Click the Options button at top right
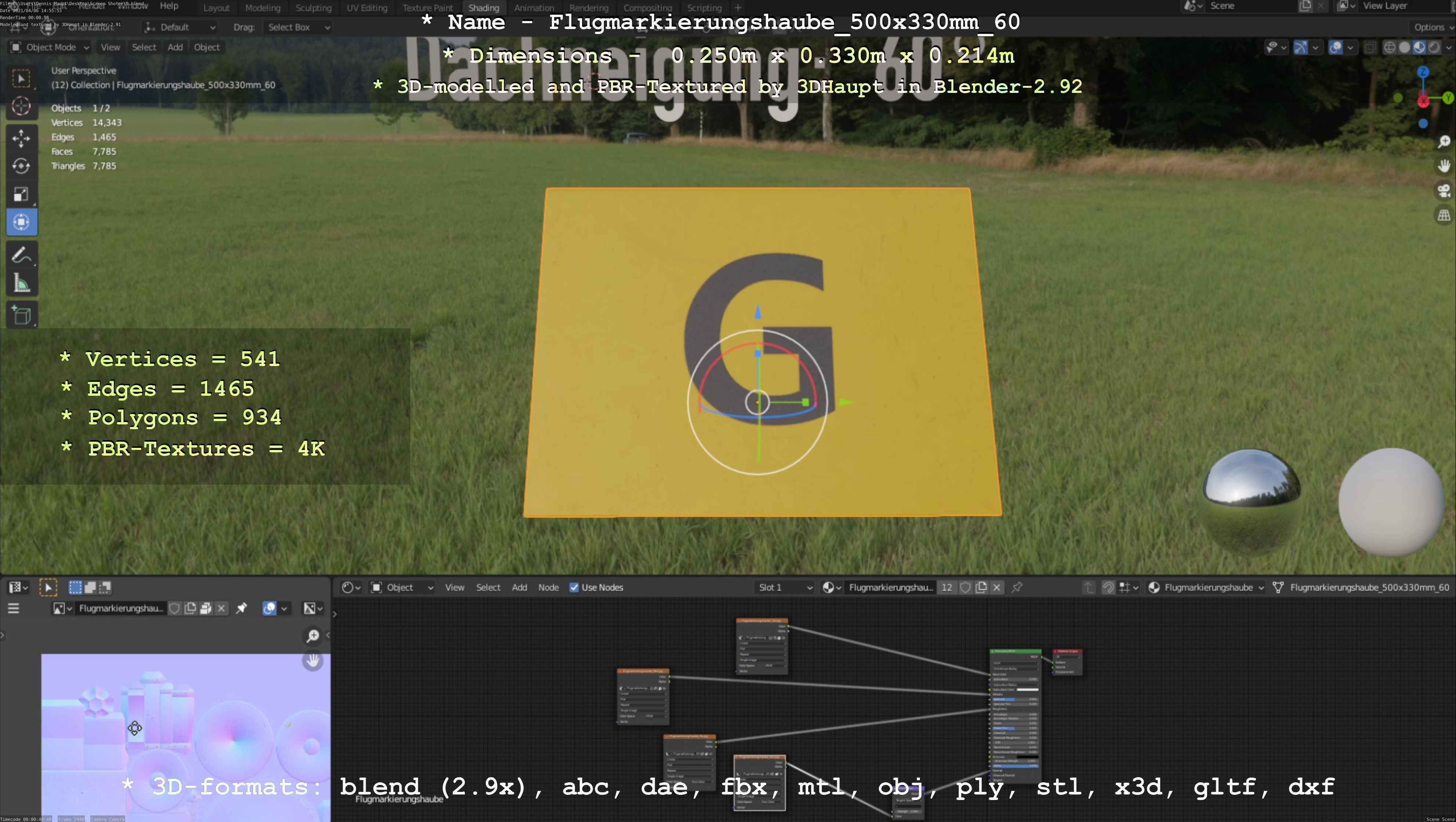1456x822 pixels. (x=1430, y=27)
